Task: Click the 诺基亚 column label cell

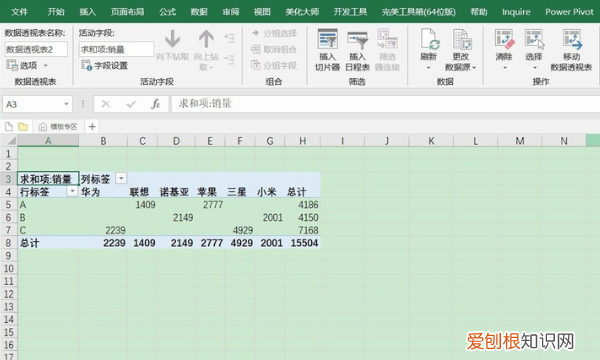Action: tap(176, 192)
